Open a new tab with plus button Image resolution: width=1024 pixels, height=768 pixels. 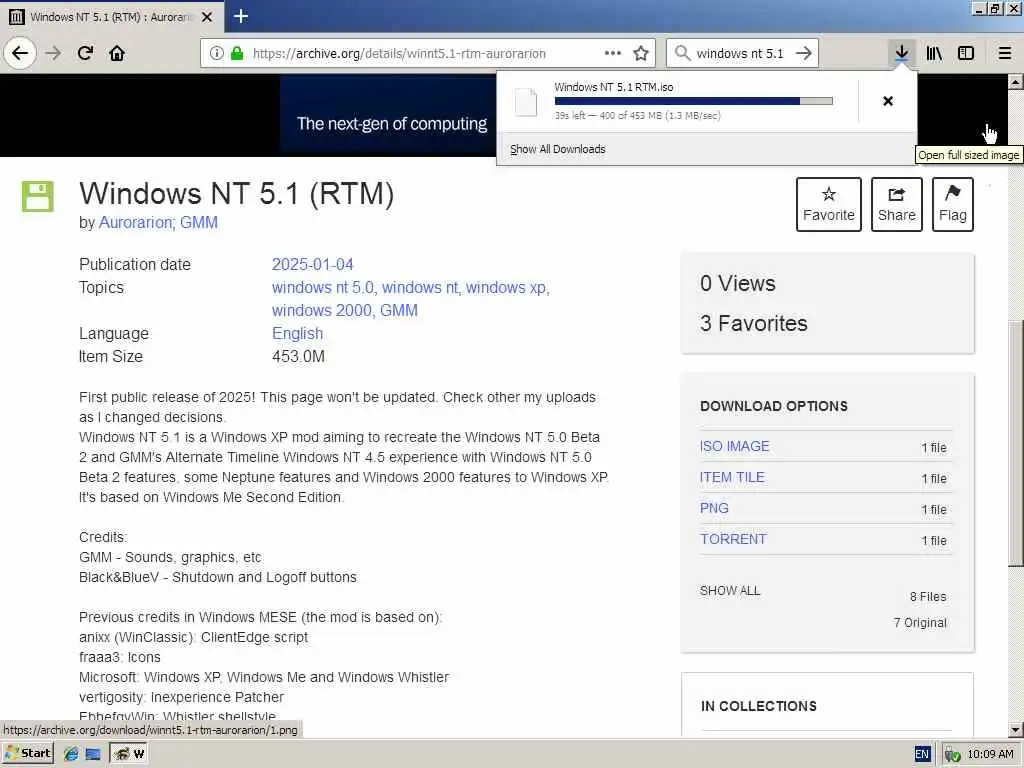[x=241, y=16]
